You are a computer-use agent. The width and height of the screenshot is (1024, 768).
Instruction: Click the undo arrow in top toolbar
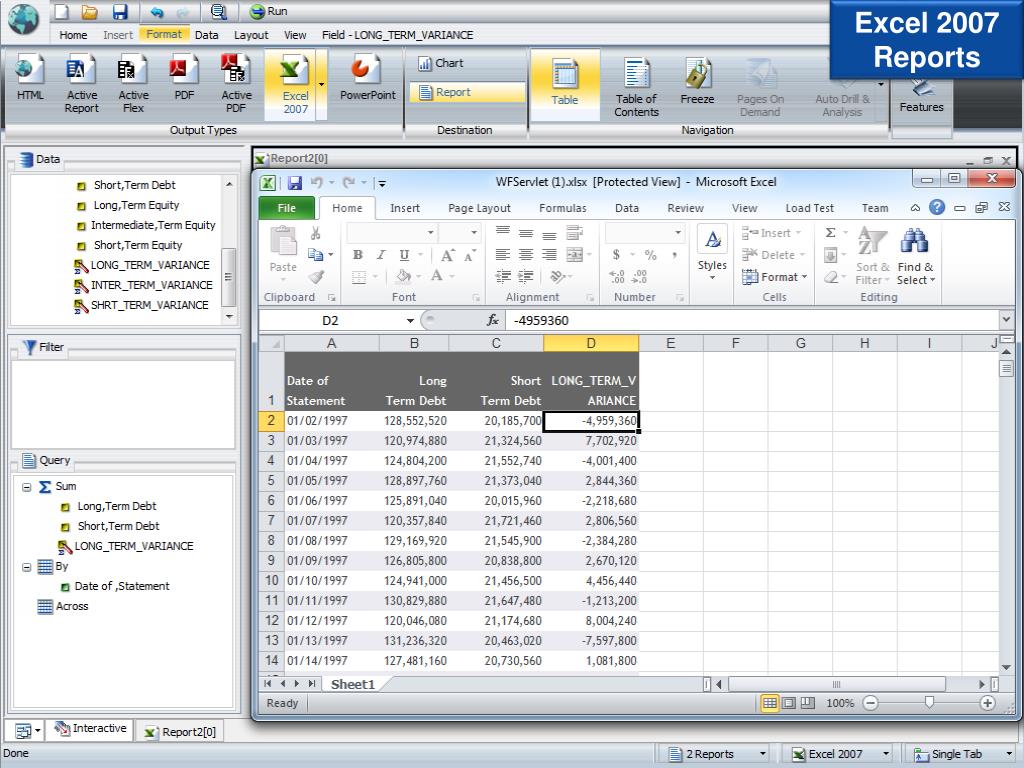click(x=157, y=11)
